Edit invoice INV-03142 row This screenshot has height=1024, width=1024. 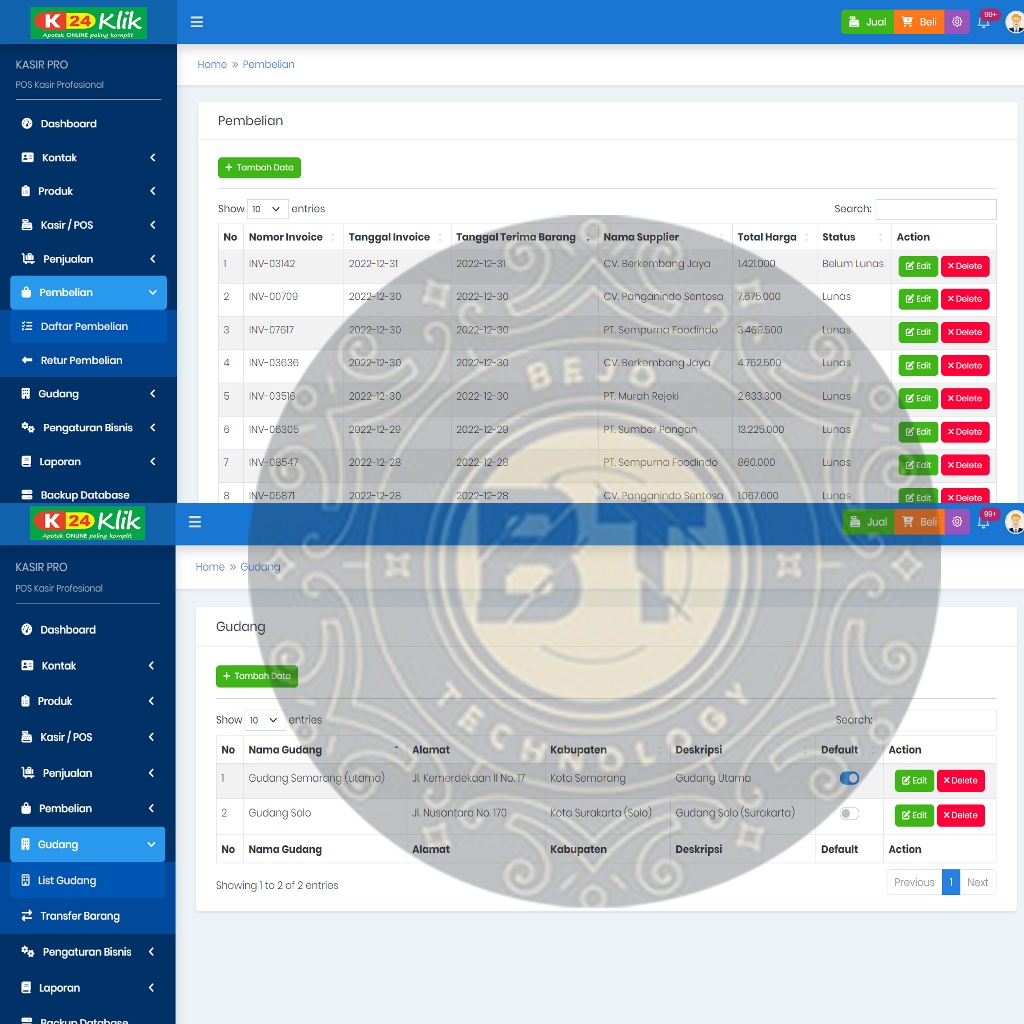coord(918,266)
